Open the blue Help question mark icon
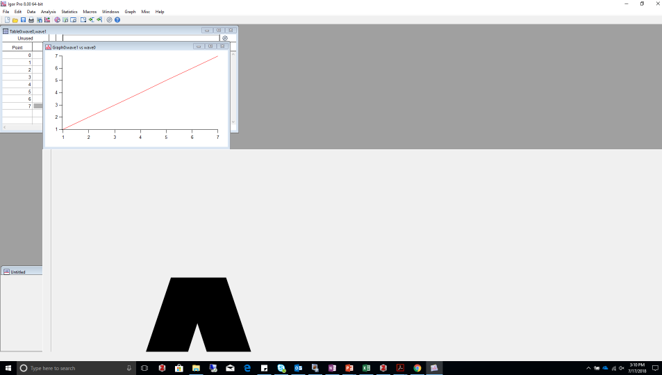The width and height of the screenshot is (662, 375). tap(117, 20)
